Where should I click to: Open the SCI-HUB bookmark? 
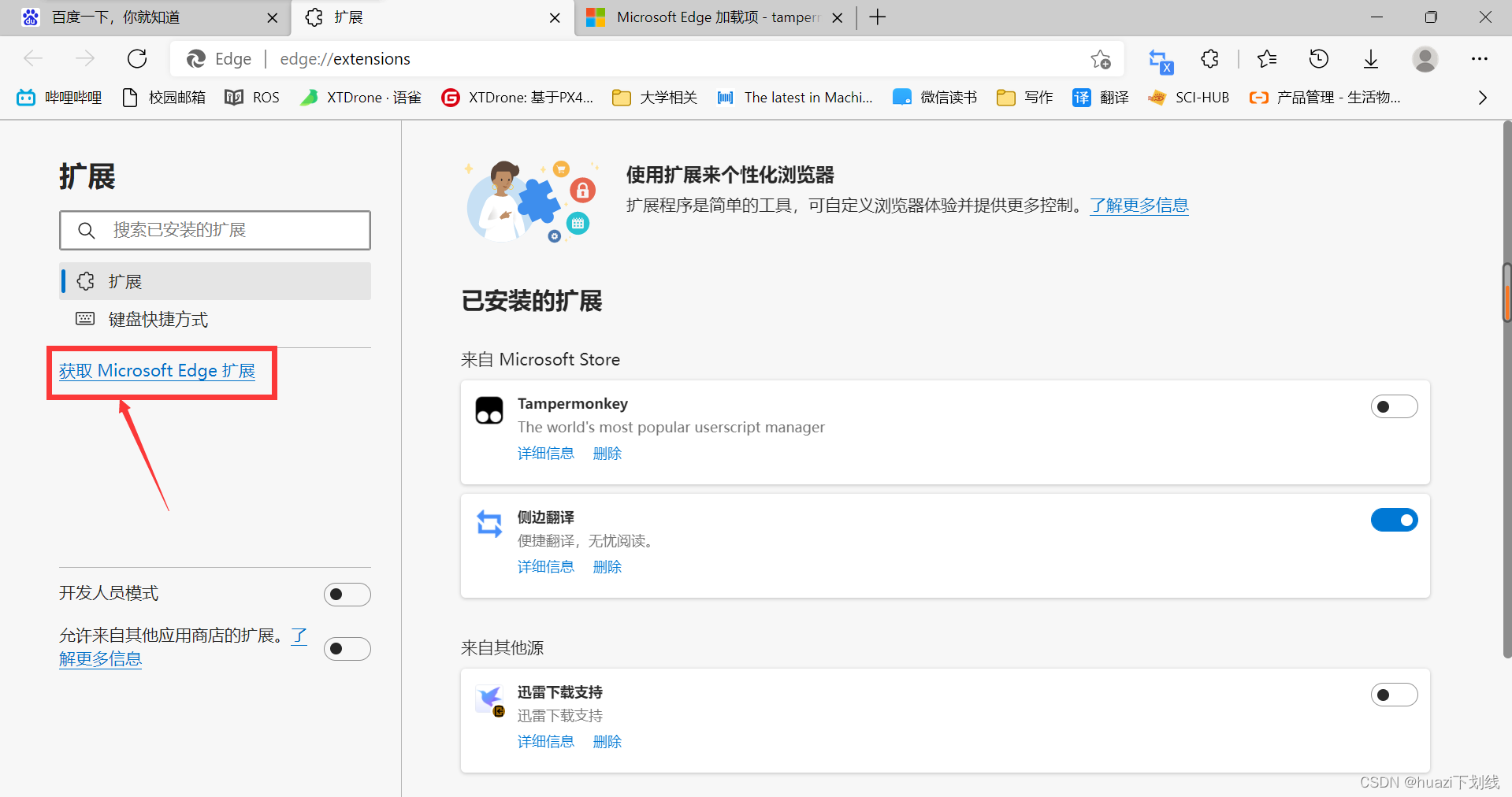pyautogui.click(x=1189, y=97)
